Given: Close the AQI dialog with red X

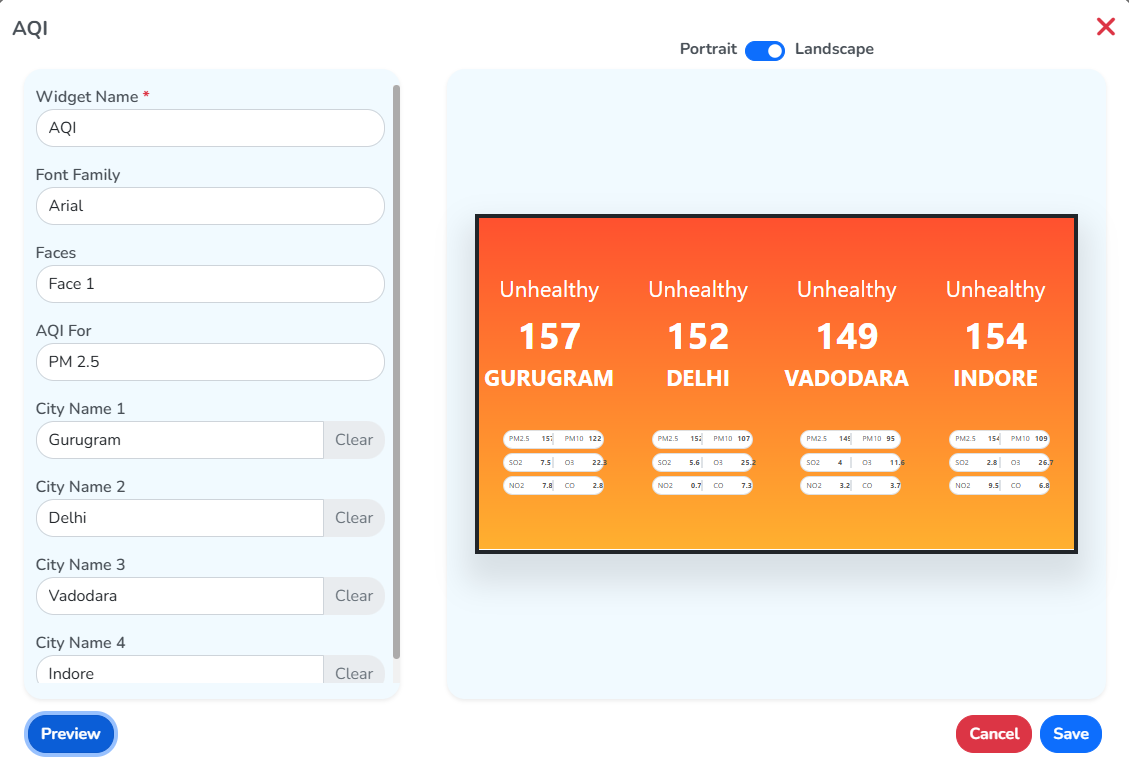Looking at the screenshot, I should (x=1105, y=27).
